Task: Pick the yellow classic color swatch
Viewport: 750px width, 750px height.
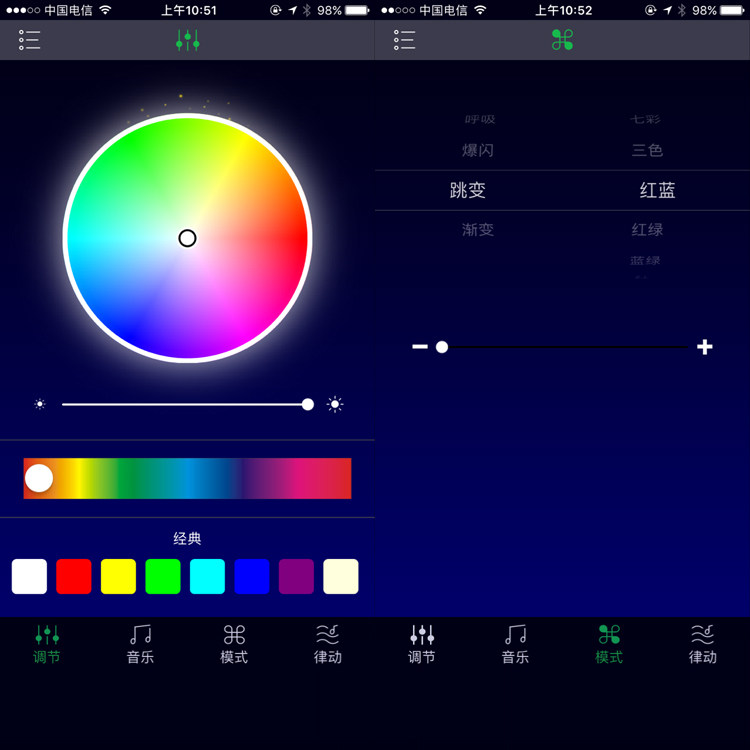Action: pos(118,576)
